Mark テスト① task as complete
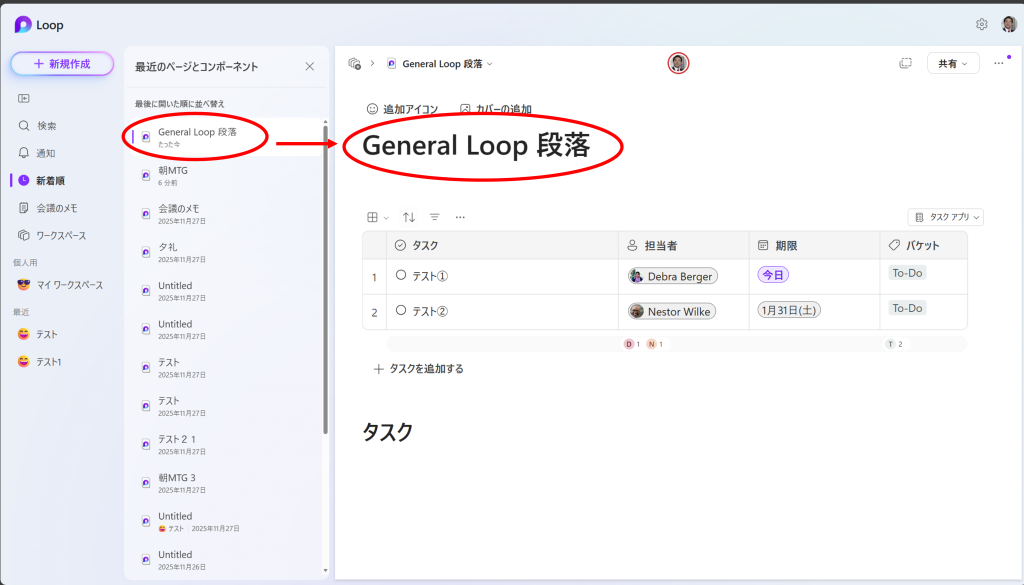1024x585 pixels. (x=401, y=275)
